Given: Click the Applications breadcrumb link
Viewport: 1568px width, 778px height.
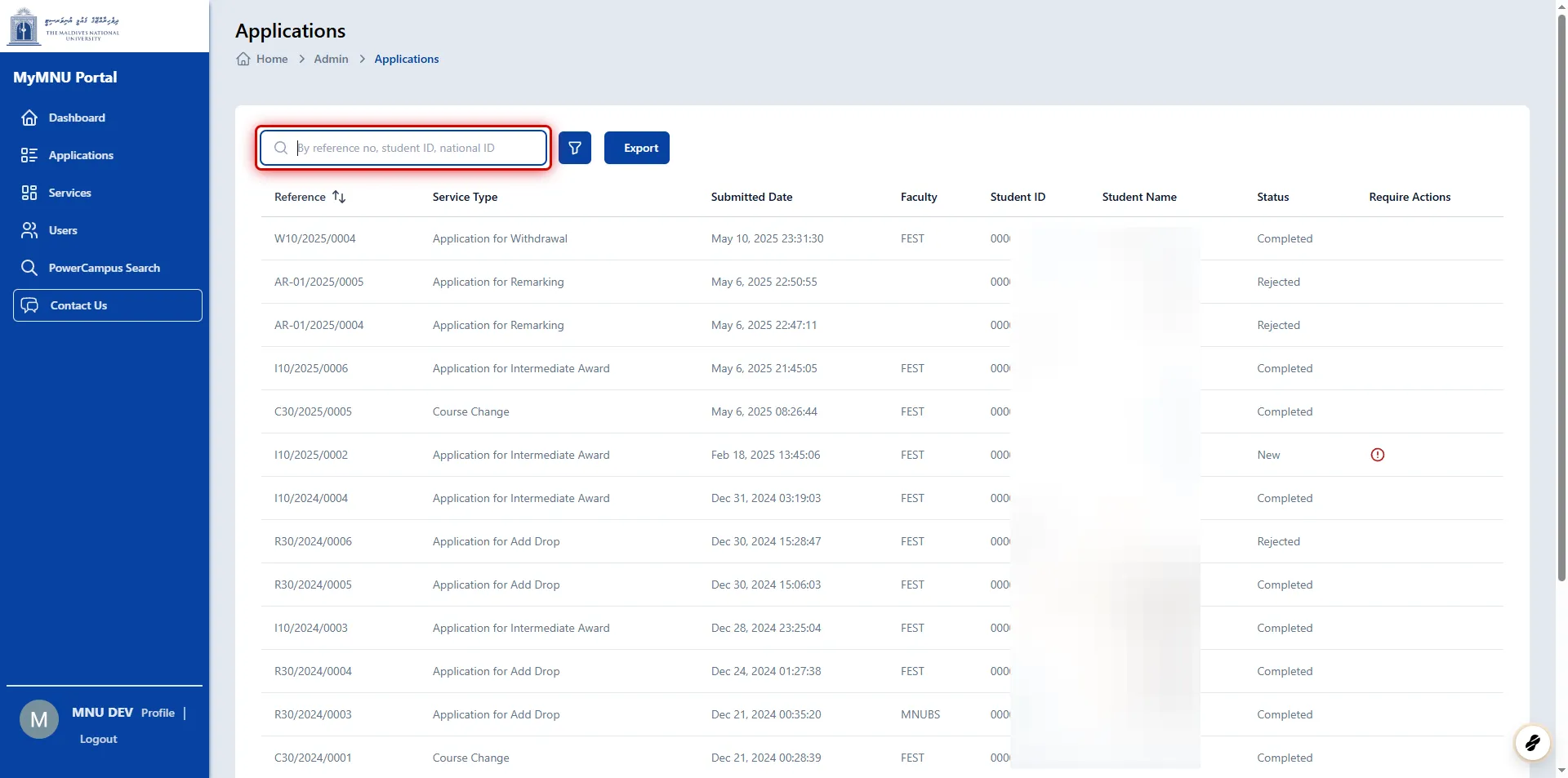Looking at the screenshot, I should tap(407, 59).
